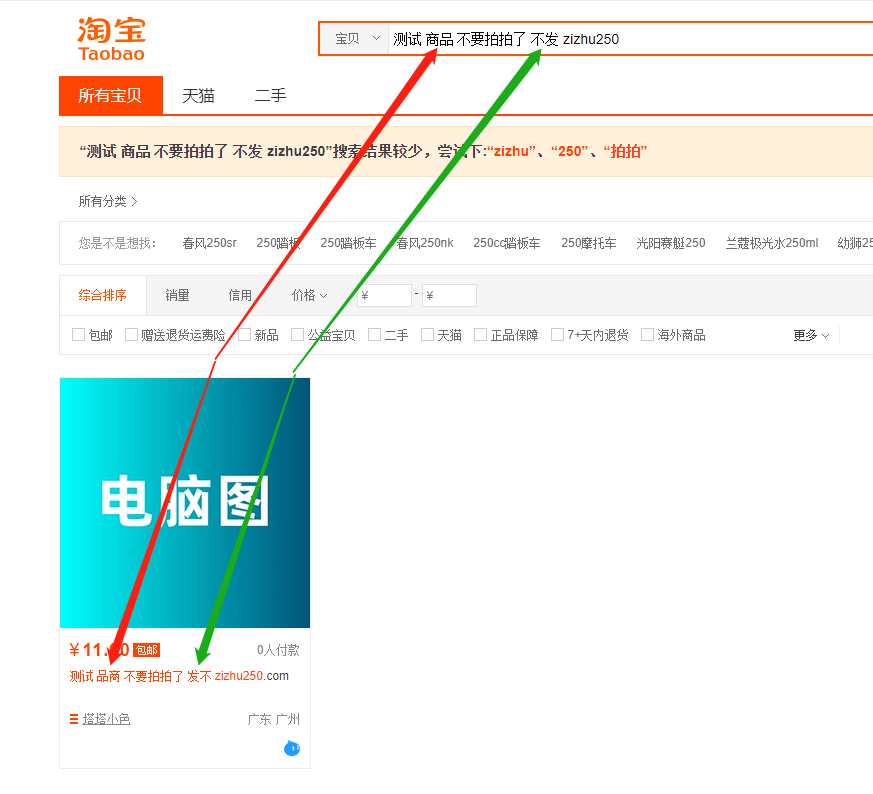This screenshot has width=873, height=794.
Task: Click the minimum price input field
Action: pyautogui.click(x=385, y=296)
